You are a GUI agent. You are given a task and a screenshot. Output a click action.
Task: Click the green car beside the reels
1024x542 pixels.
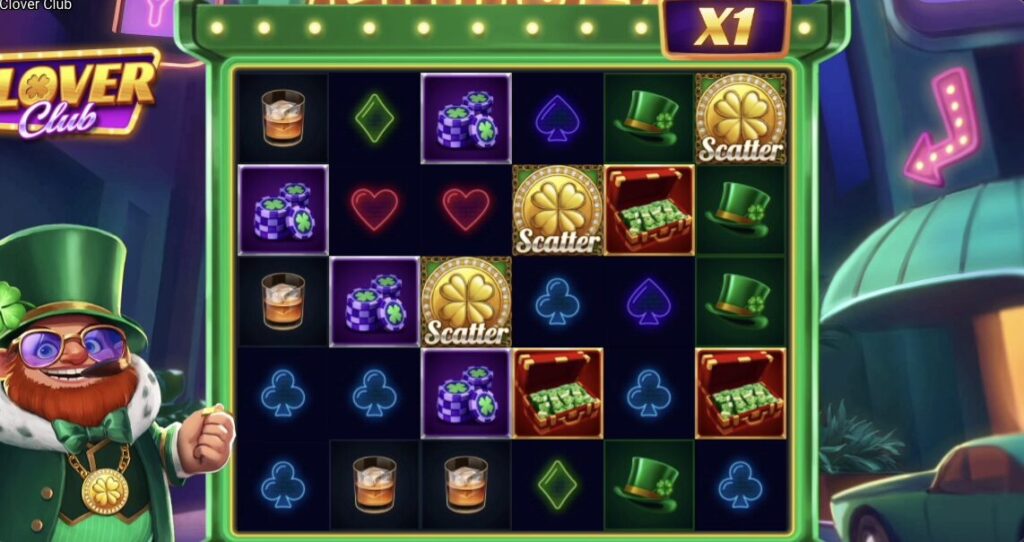[927, 490]
